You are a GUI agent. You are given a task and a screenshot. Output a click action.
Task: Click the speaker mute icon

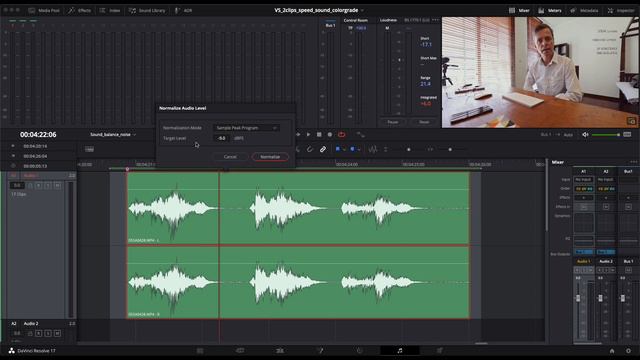585,134
